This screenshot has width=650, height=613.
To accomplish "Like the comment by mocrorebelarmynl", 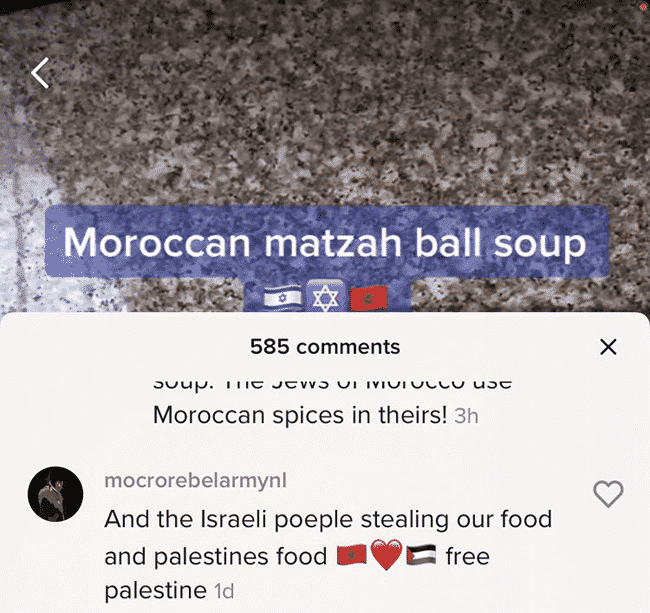I will pyautogui.click(x=608, y=494).
